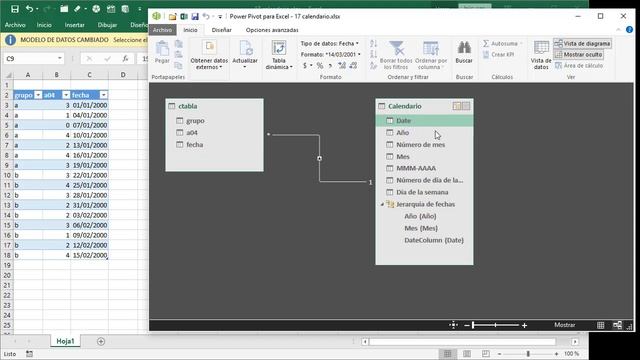Click diagram view icon at Power Pivot bottom right

pos(617,325)
